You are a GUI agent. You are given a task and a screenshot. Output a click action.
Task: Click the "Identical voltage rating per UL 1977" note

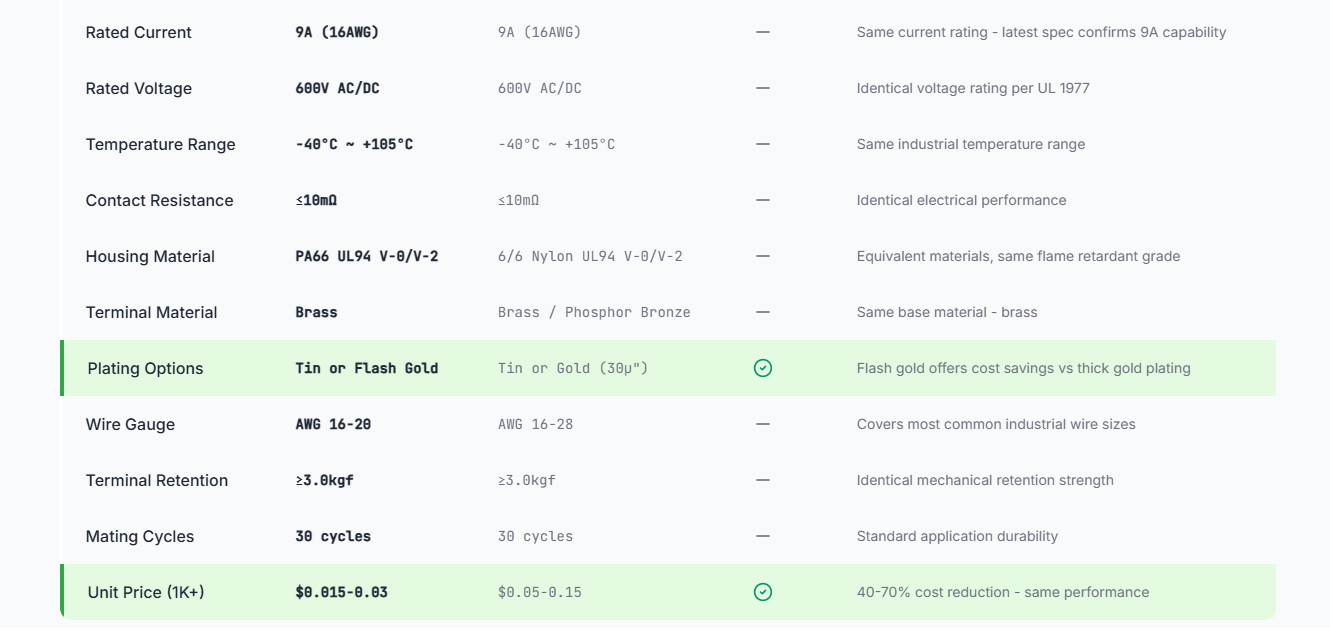[972, 88]
